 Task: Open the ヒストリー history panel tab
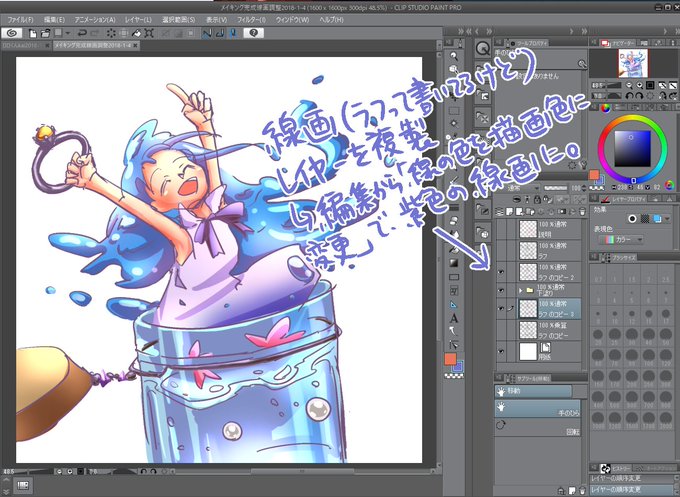coord(615,468)
